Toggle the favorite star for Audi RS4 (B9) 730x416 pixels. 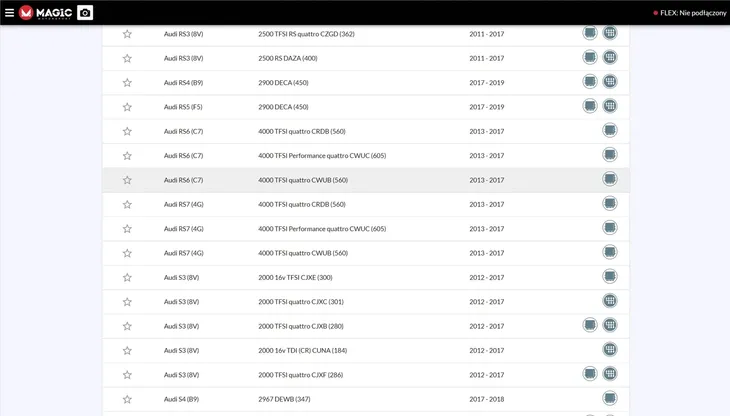point(127,82)
